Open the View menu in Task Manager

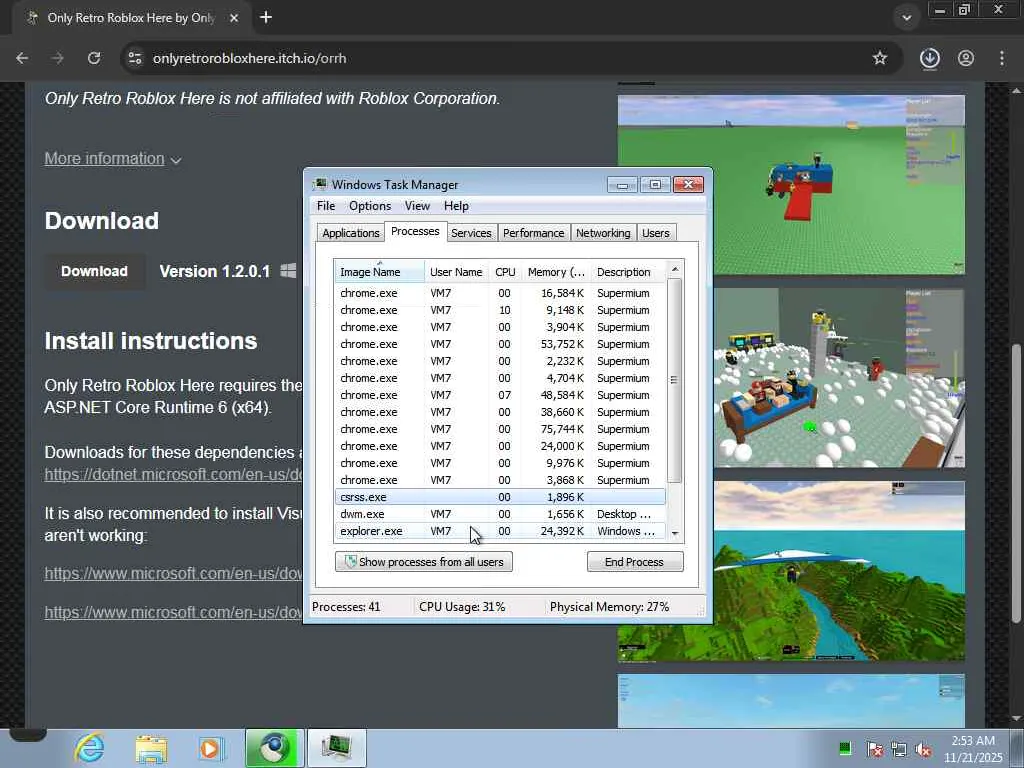coord(417,206)
